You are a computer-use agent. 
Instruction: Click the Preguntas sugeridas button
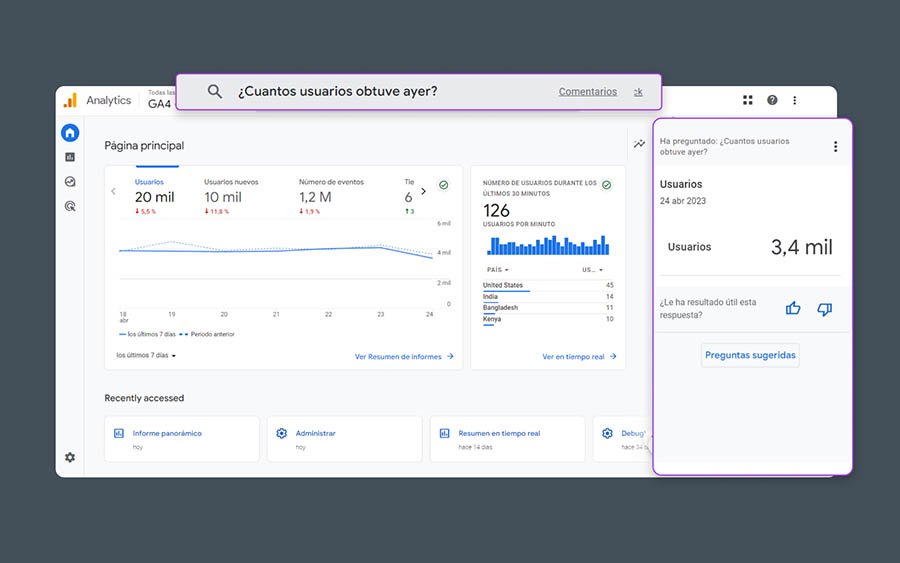tap(750, 355)
